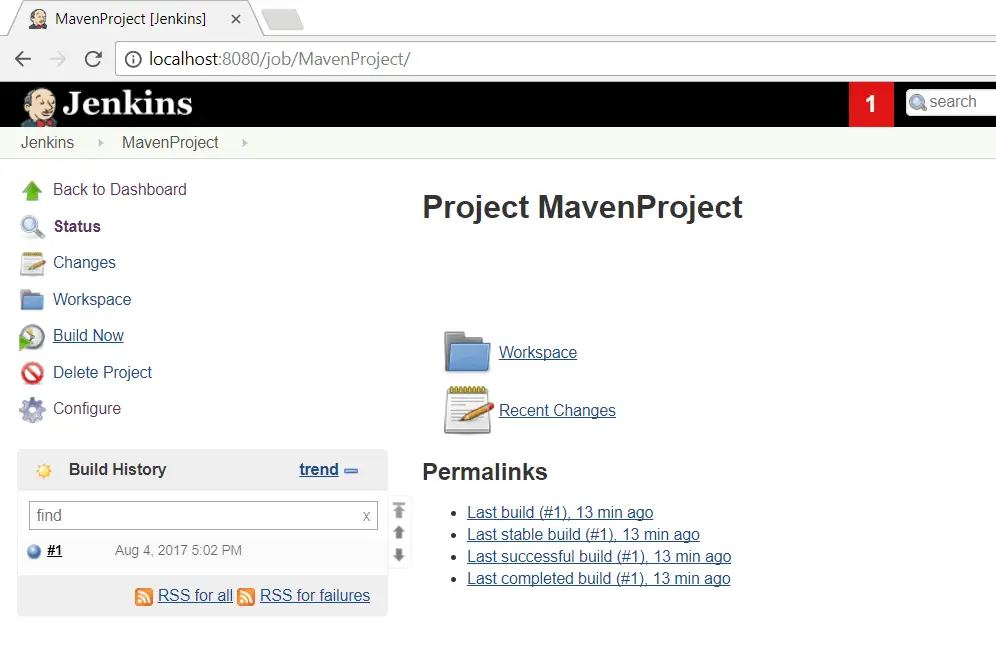
Task: Click the search magnifier icon in Jenkins header
Action: (917, 102)
